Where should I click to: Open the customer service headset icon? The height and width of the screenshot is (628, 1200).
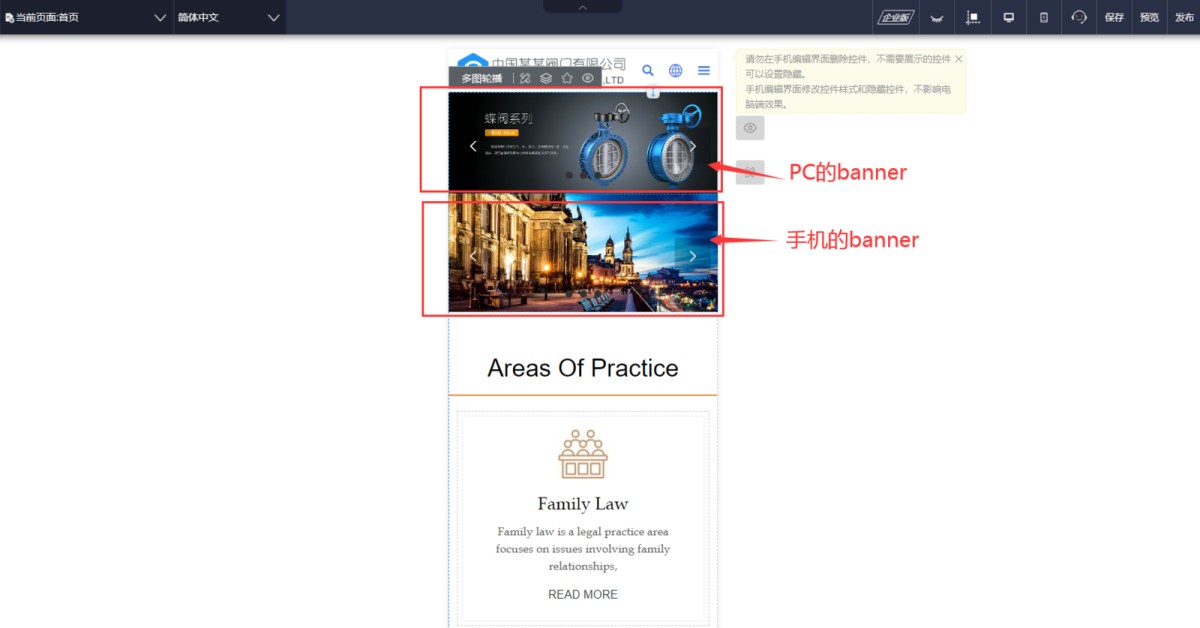coord(1079,17)
